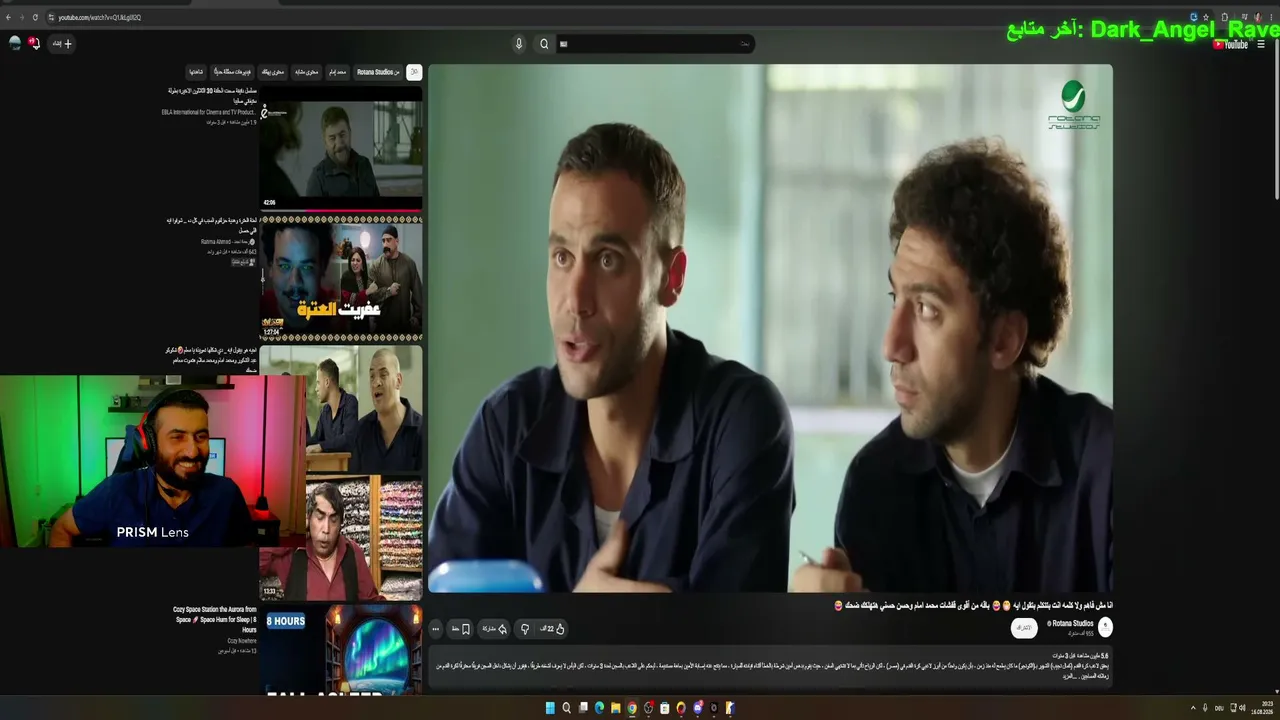The image size is (1280, 720).
Task: Open Task View in the taskbar
Action: [583, 708]
